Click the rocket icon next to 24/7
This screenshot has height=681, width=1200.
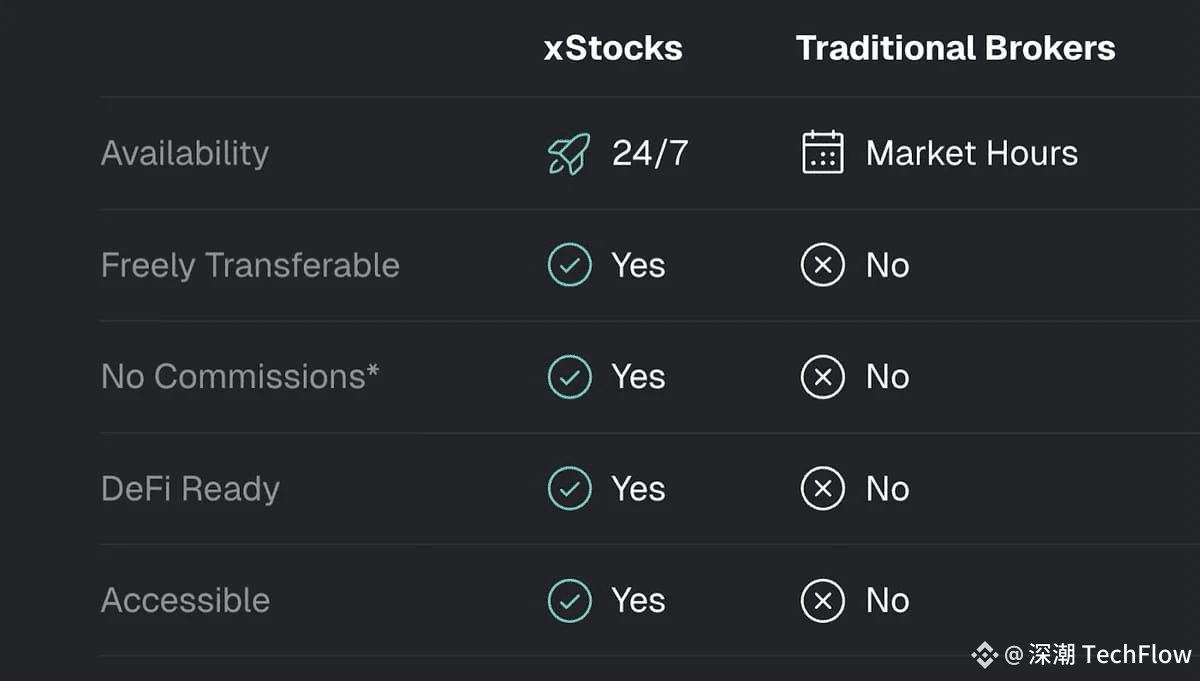point(569,154)
